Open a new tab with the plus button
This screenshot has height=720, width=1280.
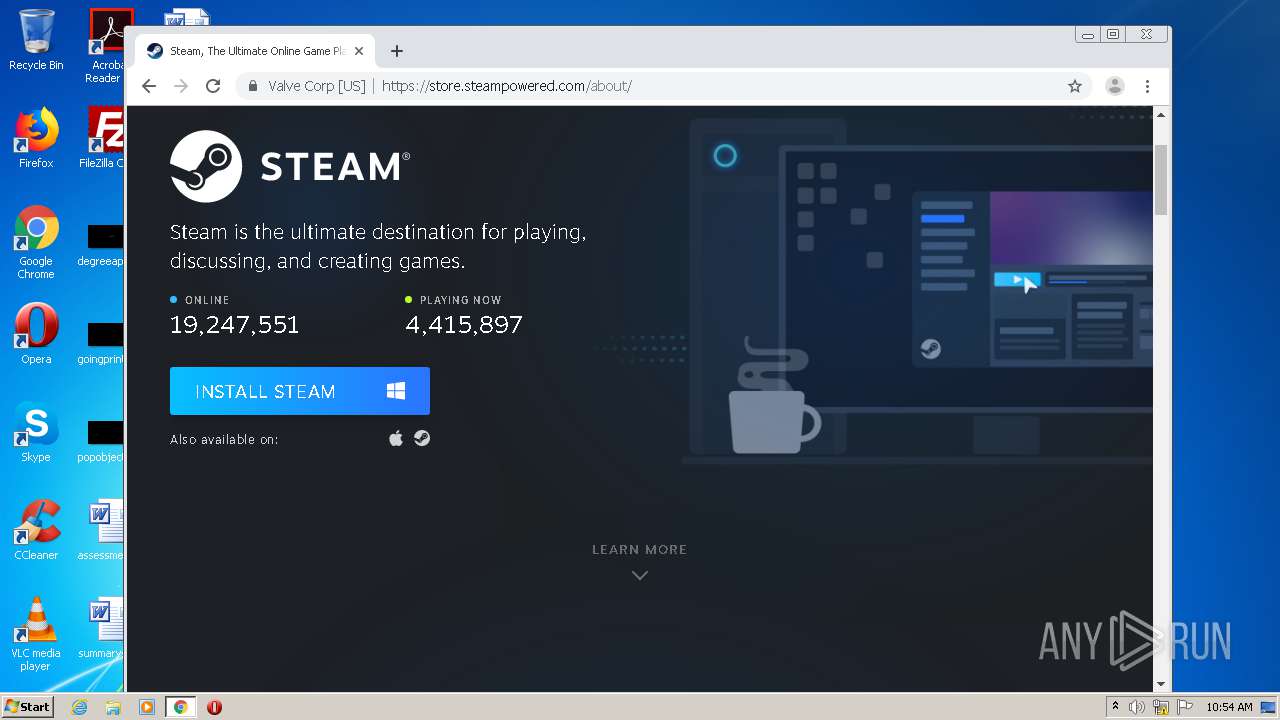coord(397,51)
